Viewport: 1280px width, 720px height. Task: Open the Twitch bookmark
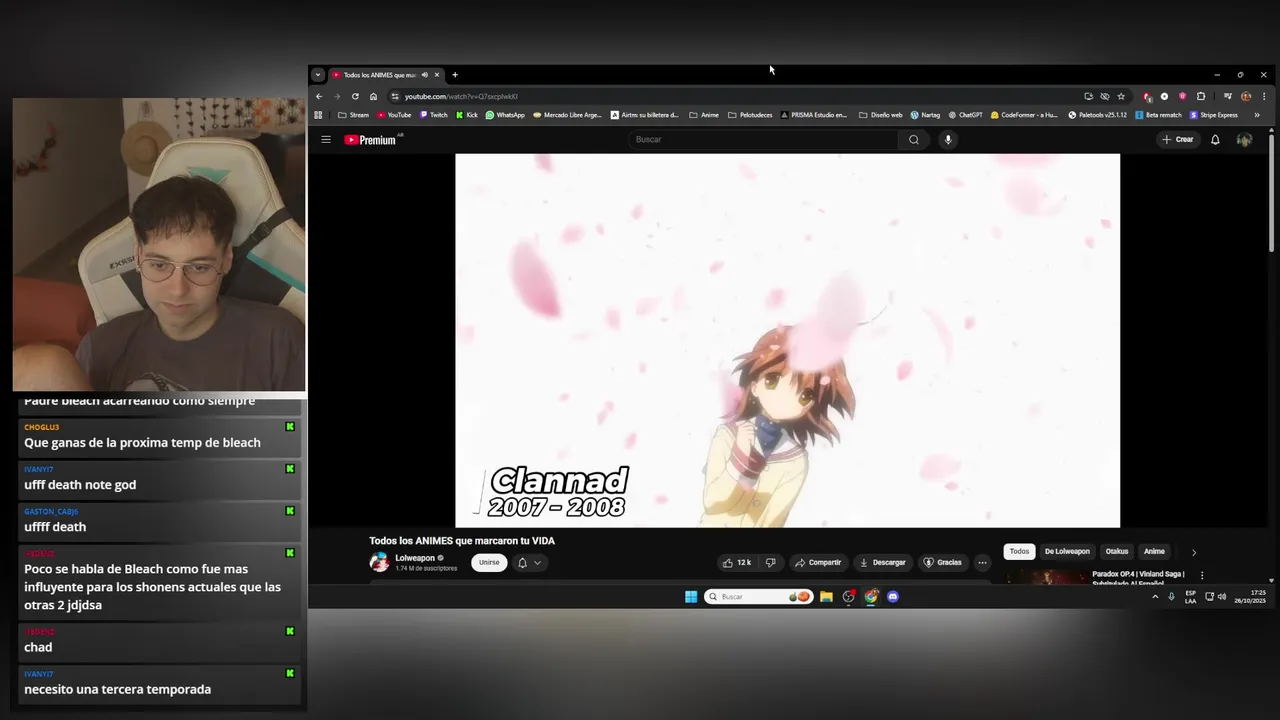coord(434,115)
